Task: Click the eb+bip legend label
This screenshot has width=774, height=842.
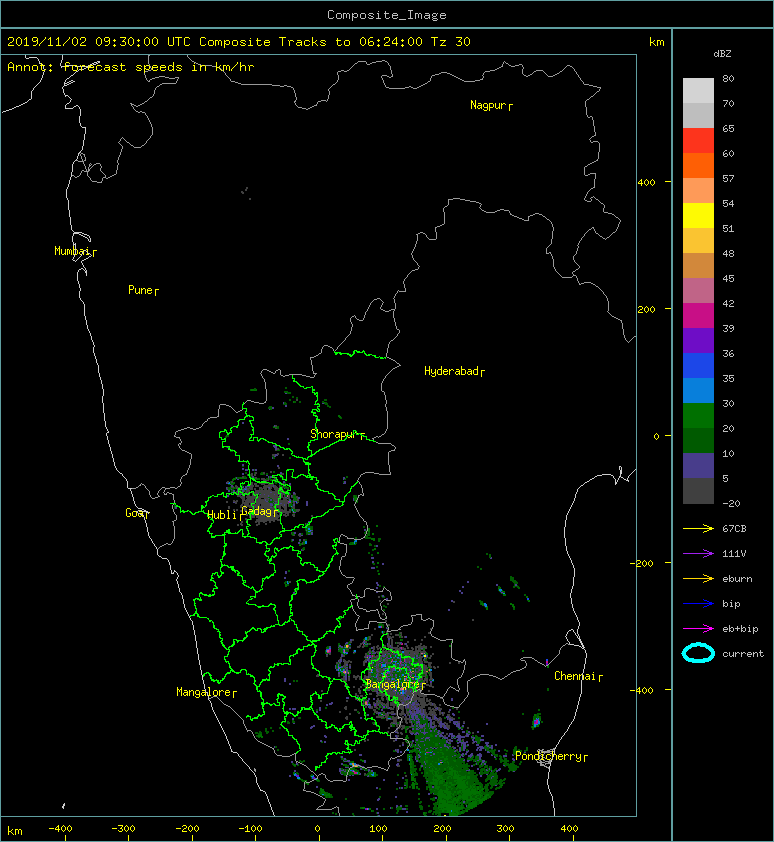Action: [x=740, y=629]
